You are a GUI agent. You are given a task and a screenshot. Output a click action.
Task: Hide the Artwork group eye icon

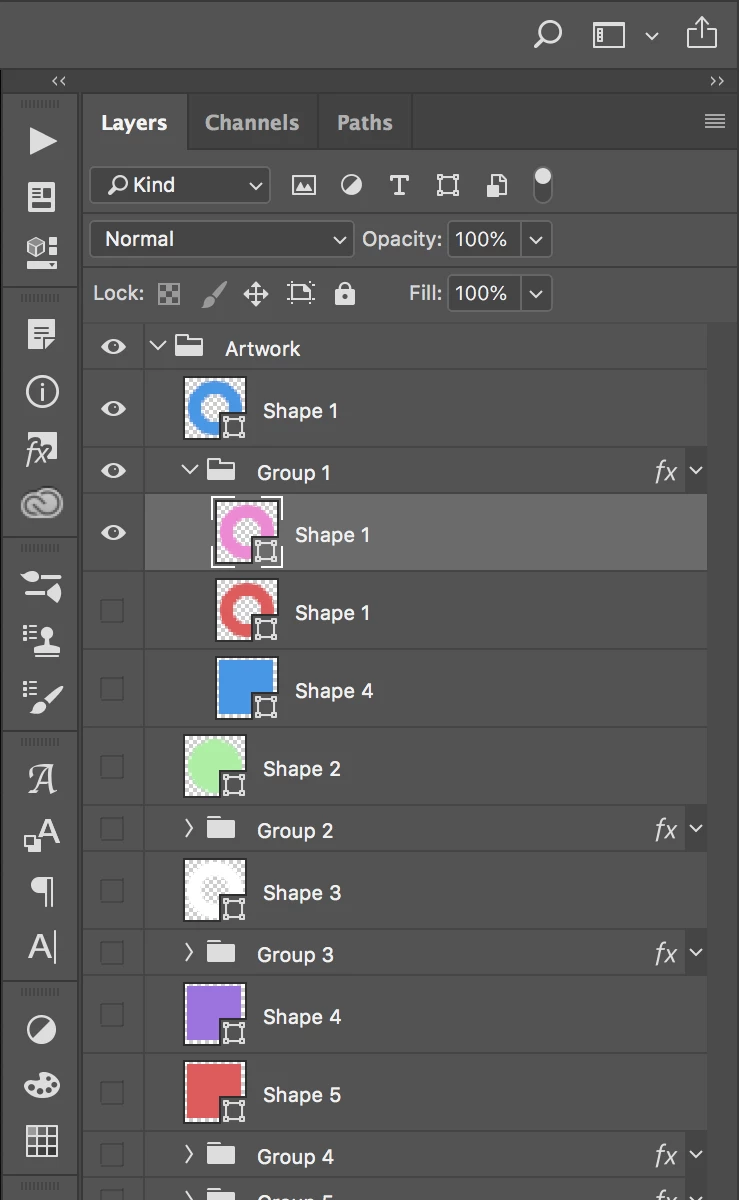click(114, 347)
